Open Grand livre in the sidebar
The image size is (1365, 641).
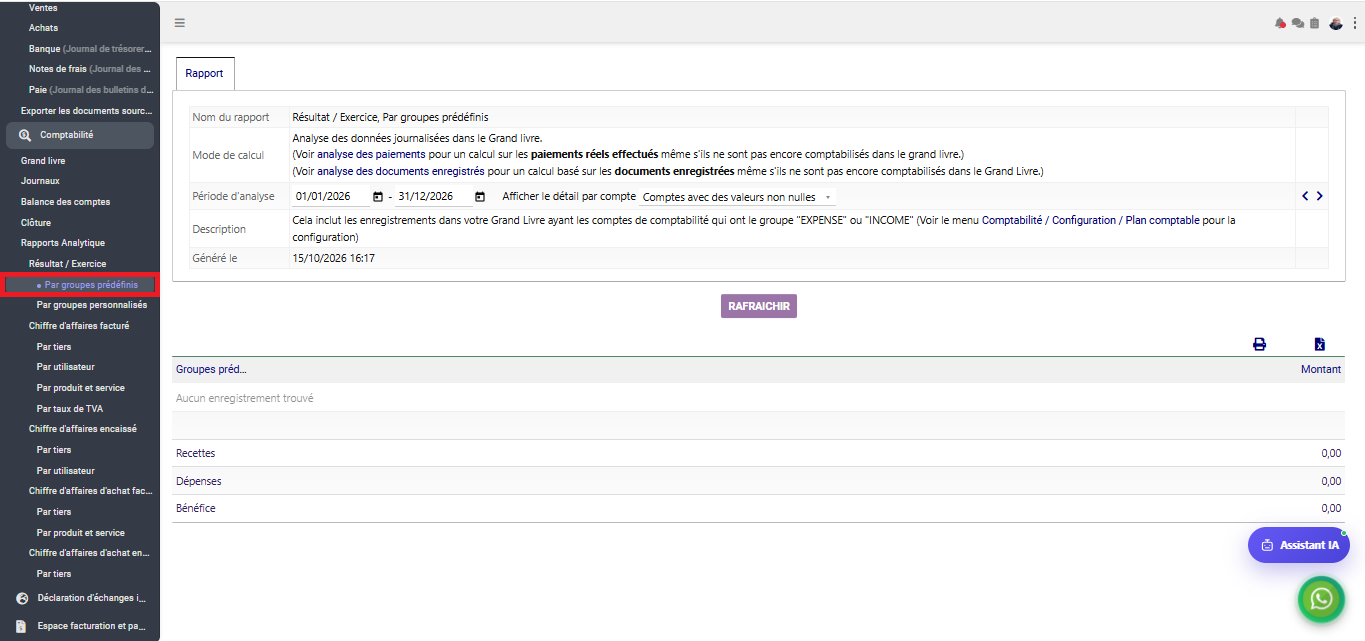pyautogui.click(x=43, y=160)
